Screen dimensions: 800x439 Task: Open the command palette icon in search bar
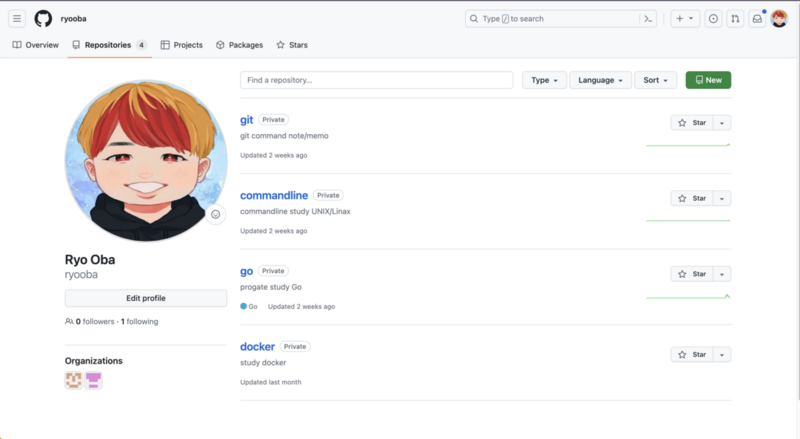click(648, 19)
